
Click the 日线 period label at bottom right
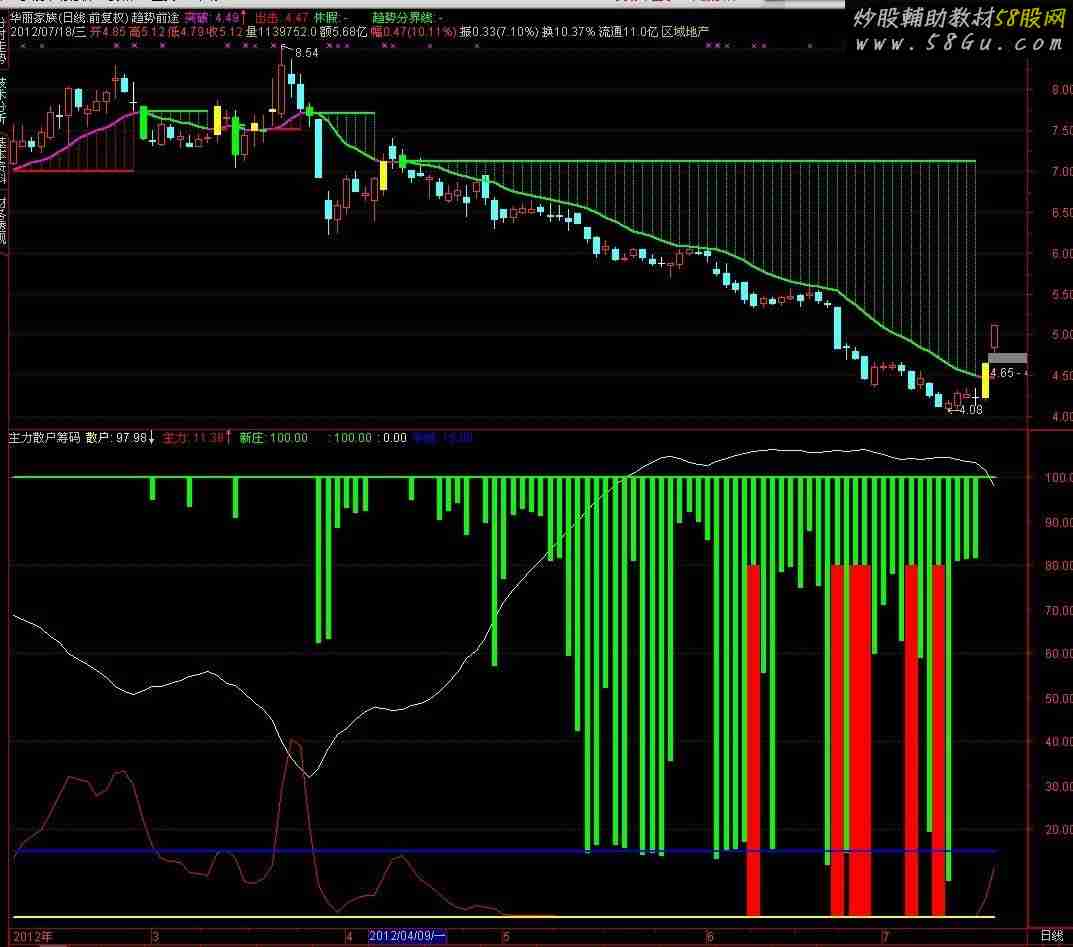pos(1051,936)
